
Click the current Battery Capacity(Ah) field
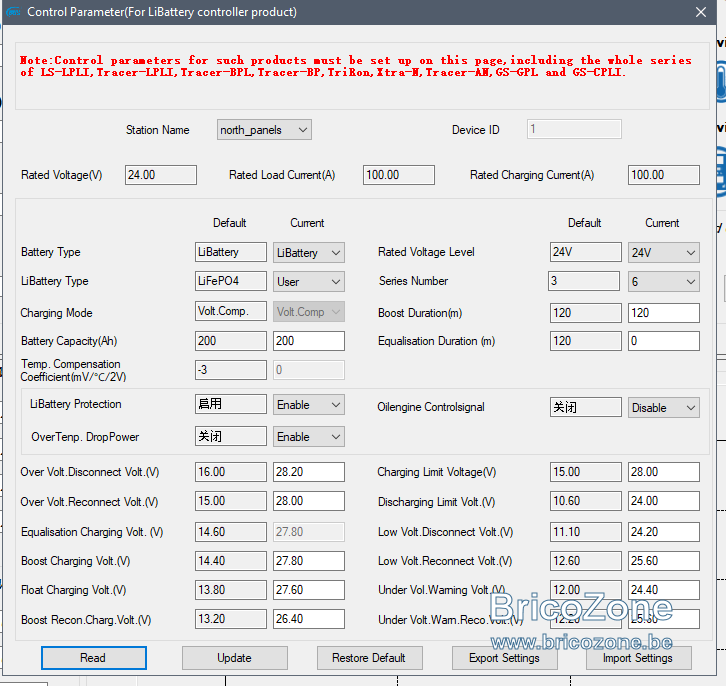[x=309, y=341]
